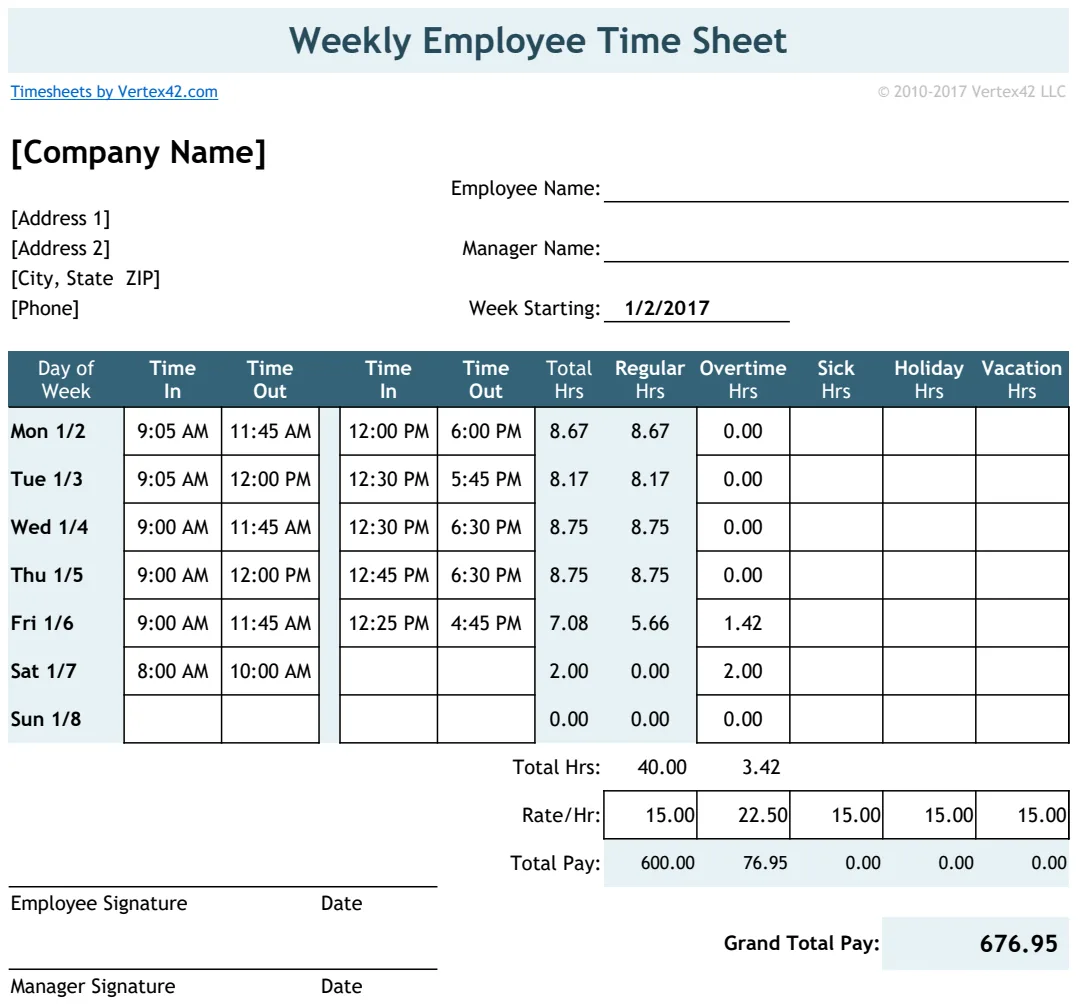This screenshot has height=1006, width=1078.
Task: Click the Wed 1/4 first Time Out 11:45 AM
Action: [x=270, y=527]
